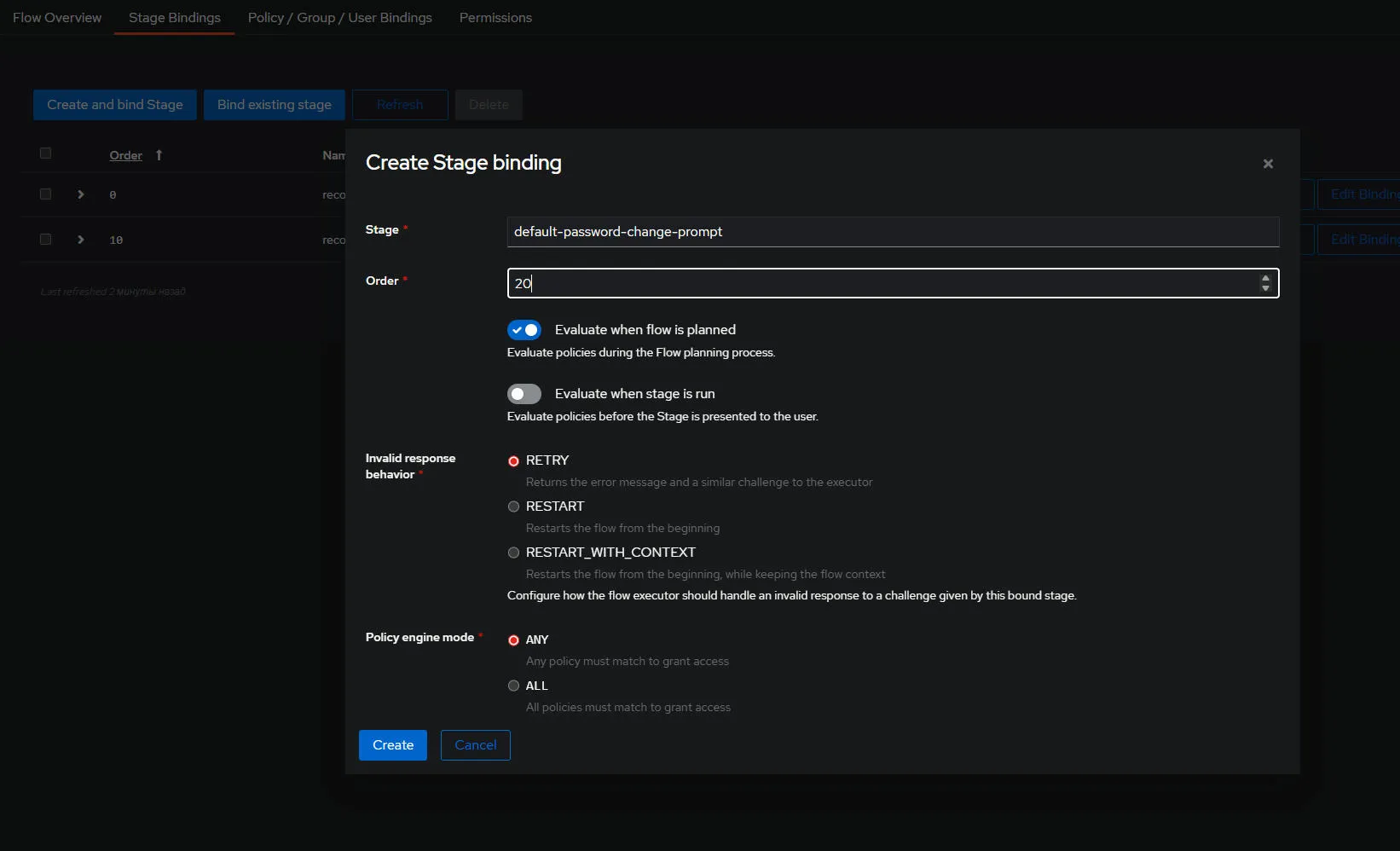Image resolution: width=1400 pixels, height=851 pixels.
Task: Cancel the stage binding dialog
Action: tap(475, 745)
